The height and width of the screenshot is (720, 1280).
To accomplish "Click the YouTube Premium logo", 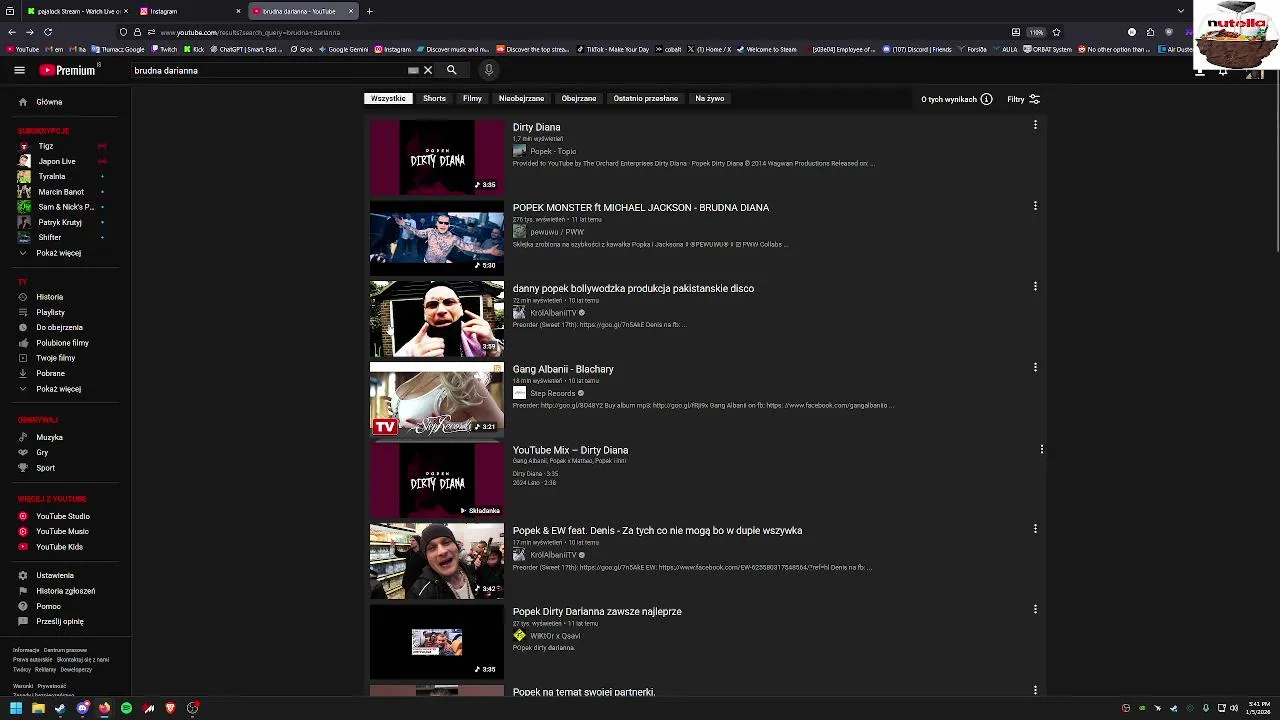I will [x=69, y=70].
